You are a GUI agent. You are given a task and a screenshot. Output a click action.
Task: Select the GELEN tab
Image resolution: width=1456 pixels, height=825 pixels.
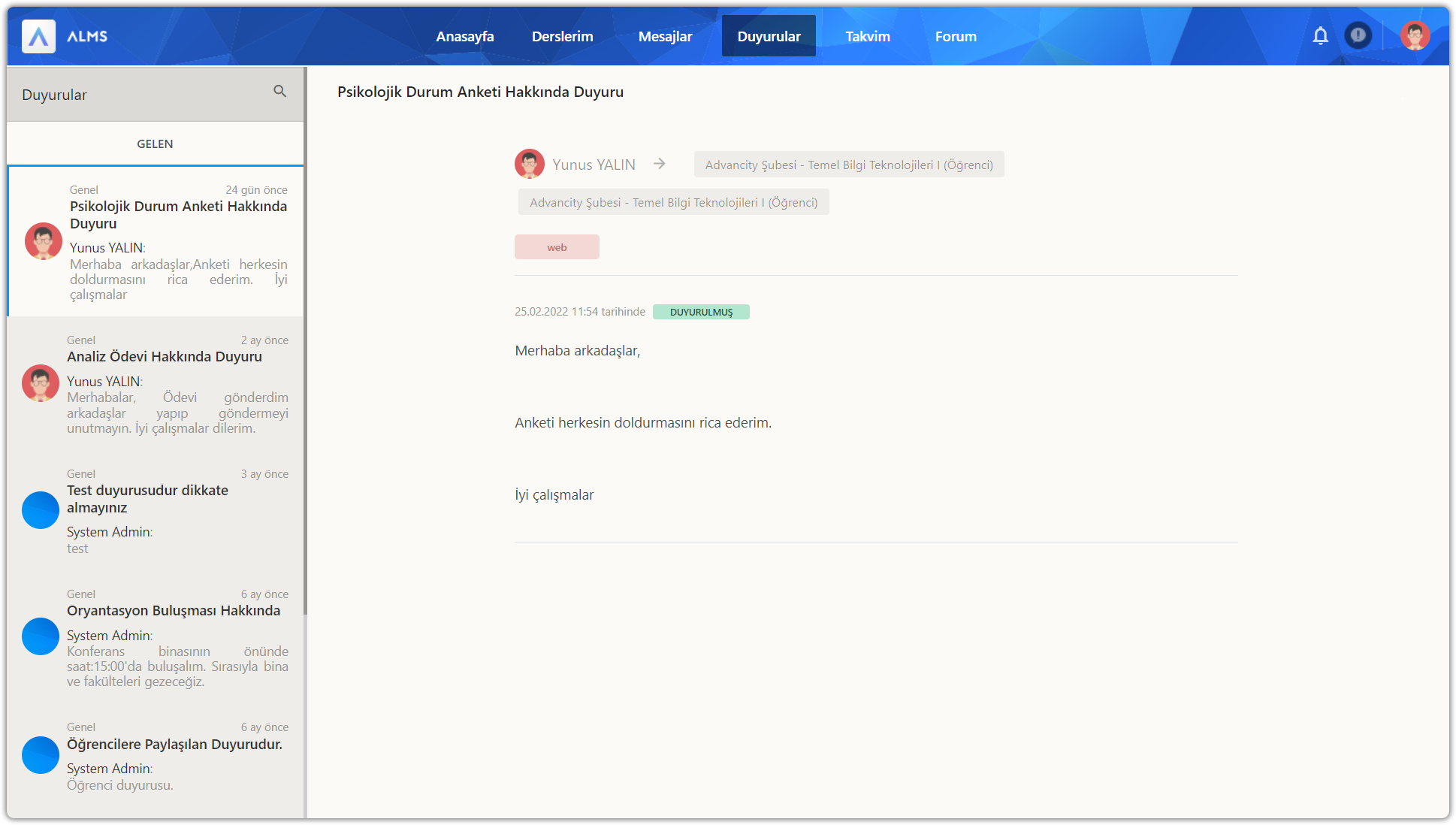point(155,144)
